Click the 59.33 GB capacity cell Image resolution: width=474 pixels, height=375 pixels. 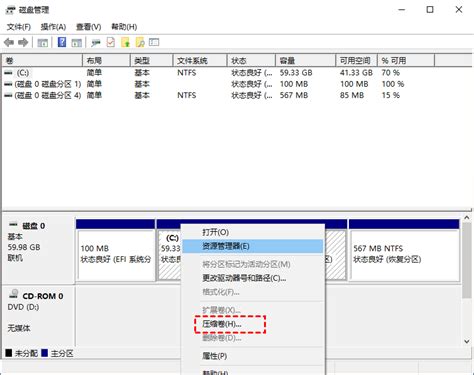(x=296, y=73)
